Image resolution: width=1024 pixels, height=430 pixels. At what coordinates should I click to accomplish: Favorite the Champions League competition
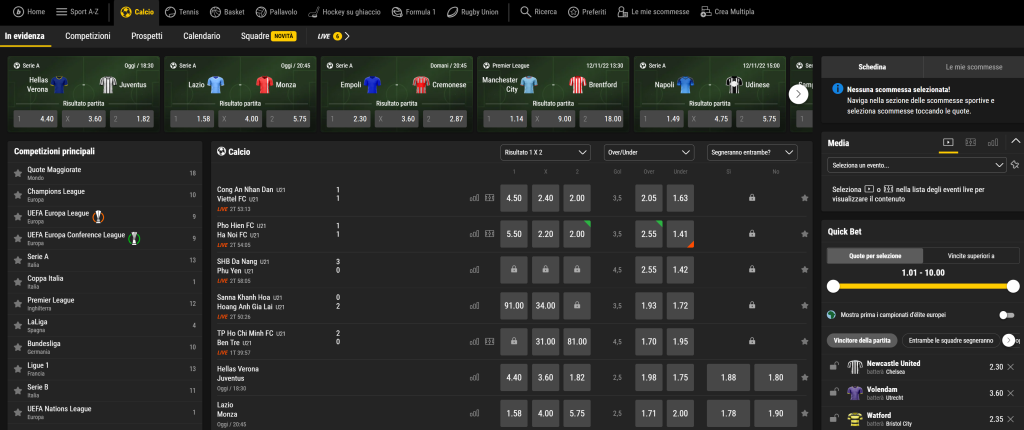tap(18, 194)
